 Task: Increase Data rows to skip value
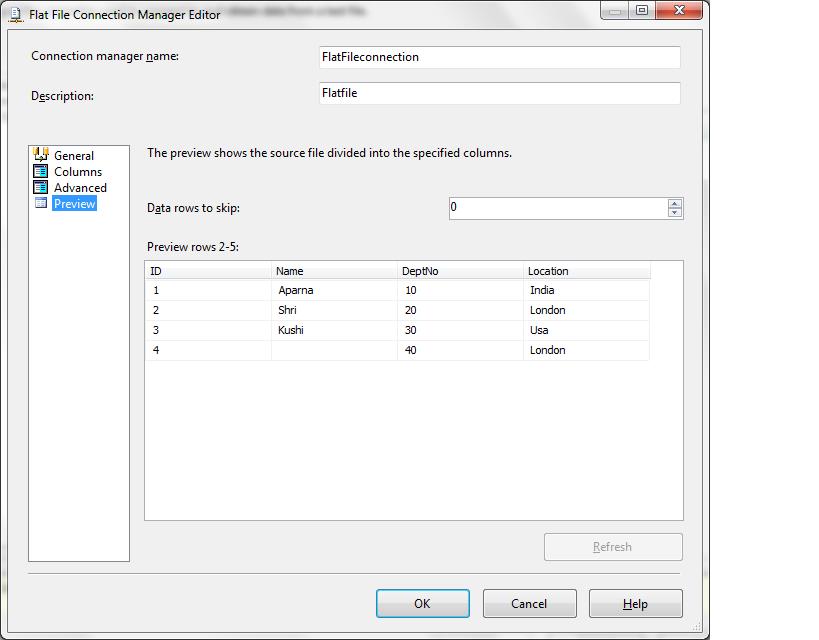[675, 204]
